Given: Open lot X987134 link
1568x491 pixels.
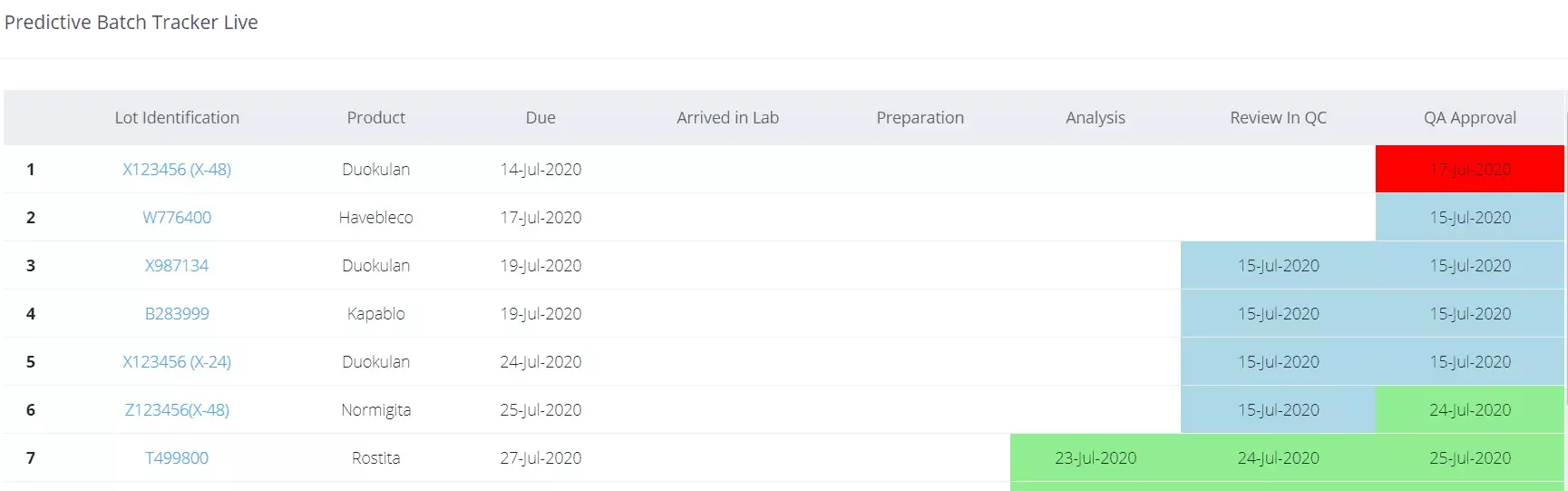Looking at the screenshot, I should pos(177,266).
